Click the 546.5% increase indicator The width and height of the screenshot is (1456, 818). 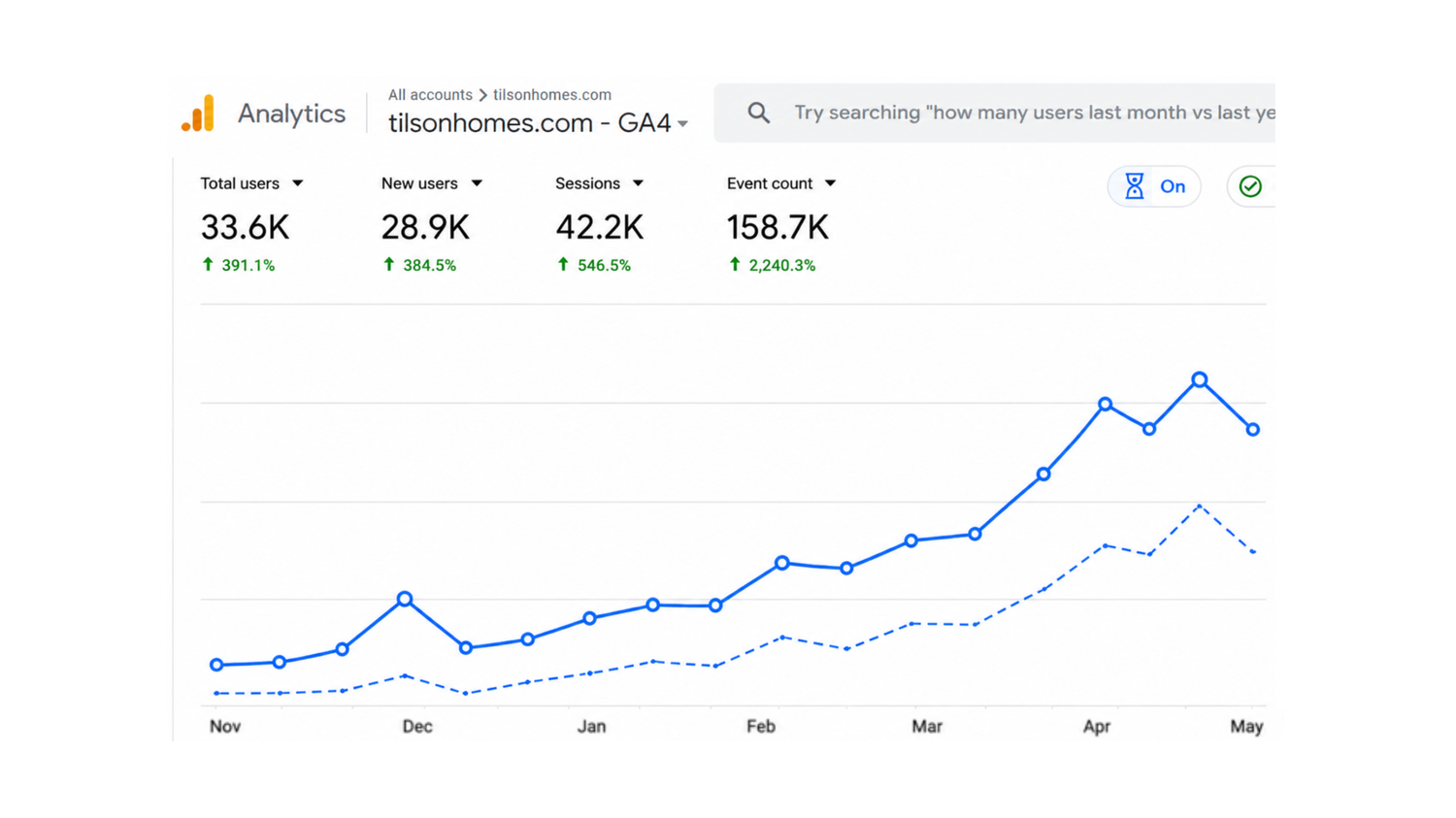click(x=594, y=265)
